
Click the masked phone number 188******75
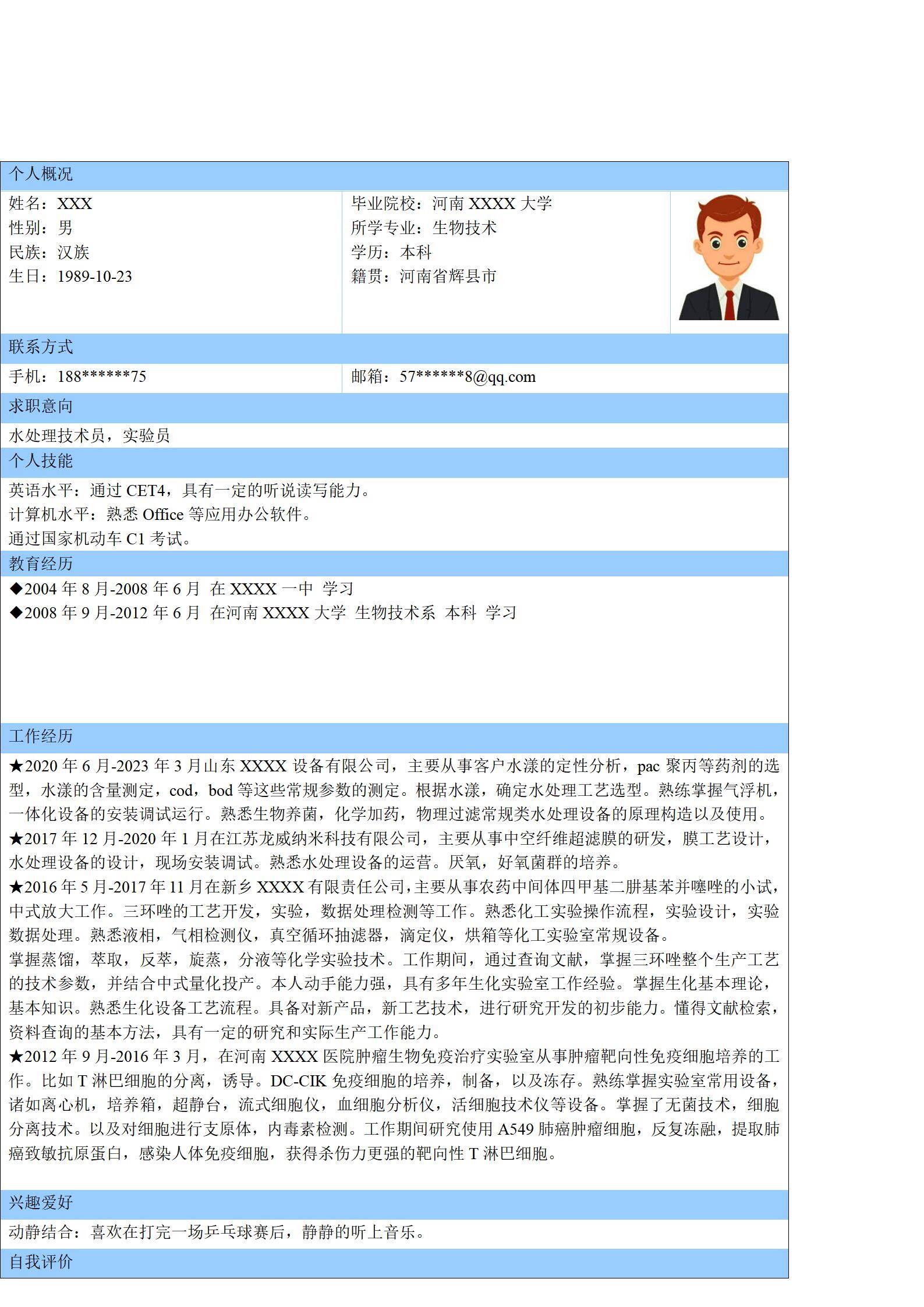coord(101,377)
